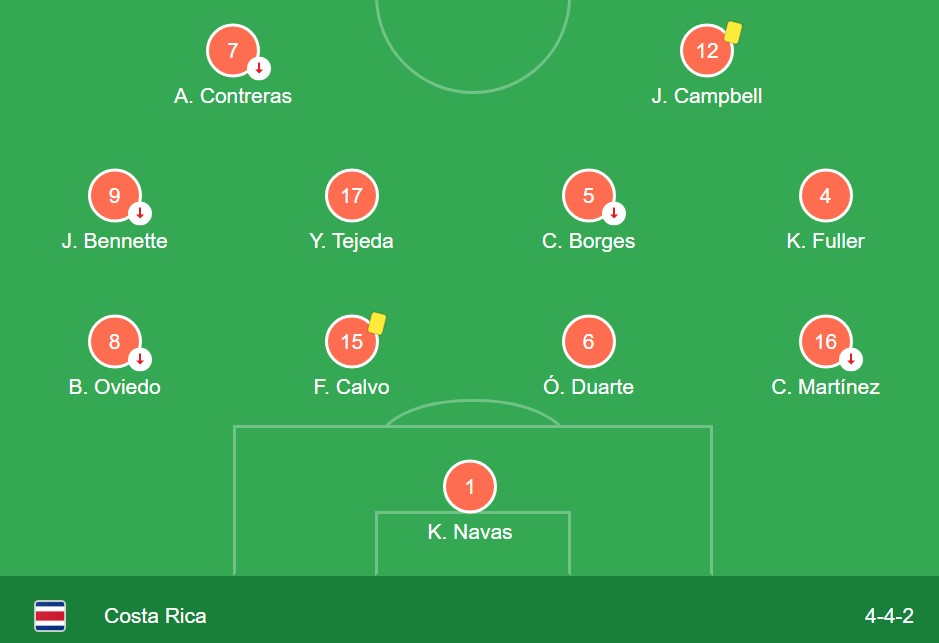
Task: Click the C. Martínez name label
Action: (825, 387)
